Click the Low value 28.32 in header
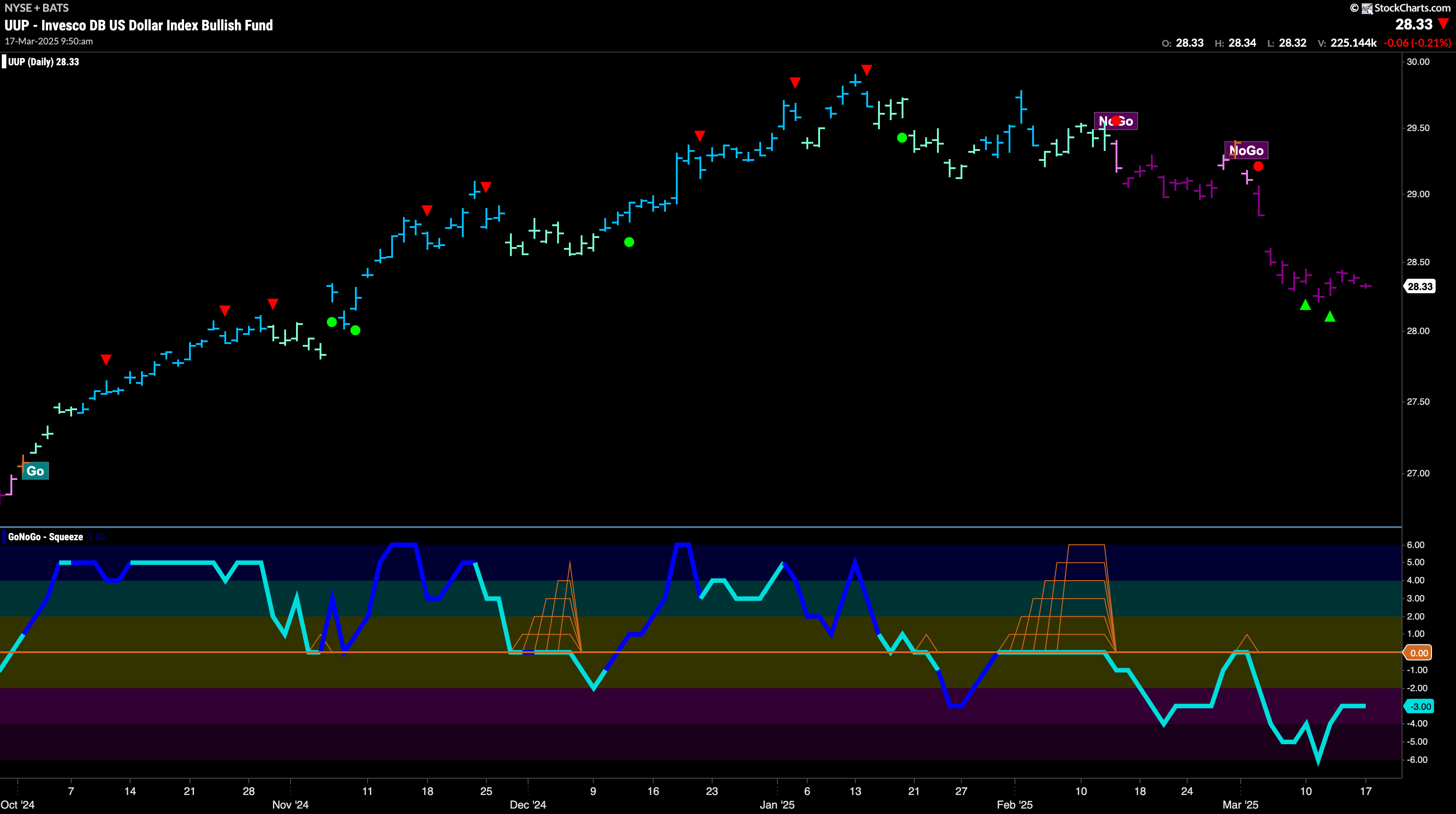The height and width of the screenshot is (814, 1456). (1293, 43)
